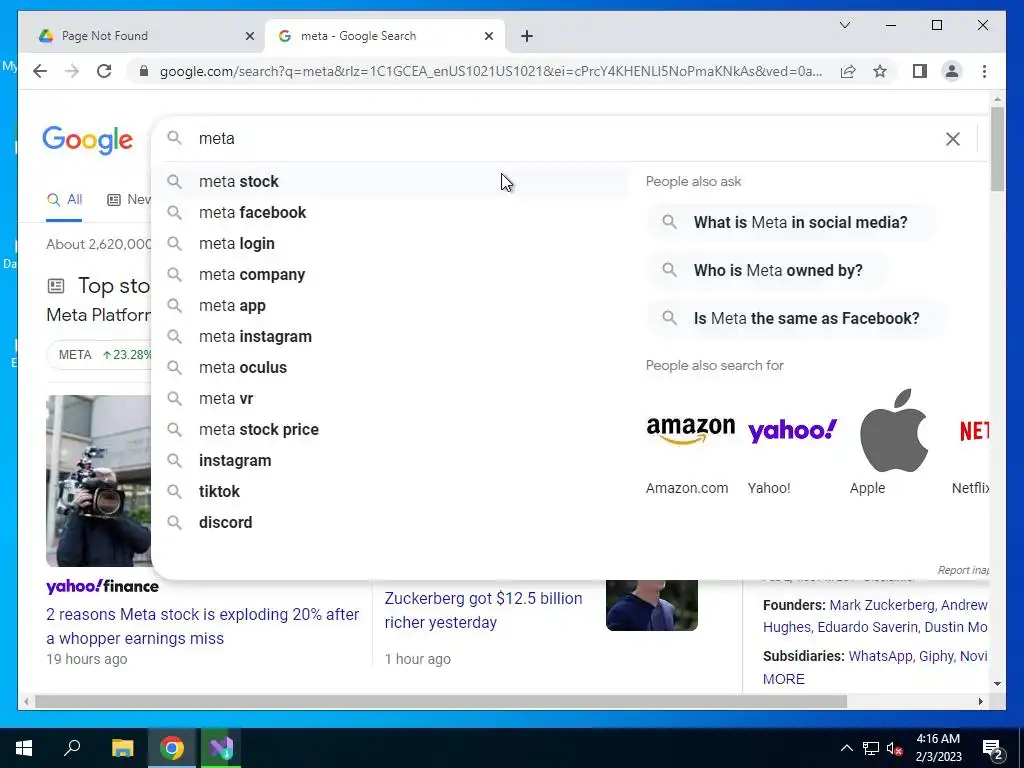Open 'Is Meta the same as Facebook?'

tap(797, 319)
